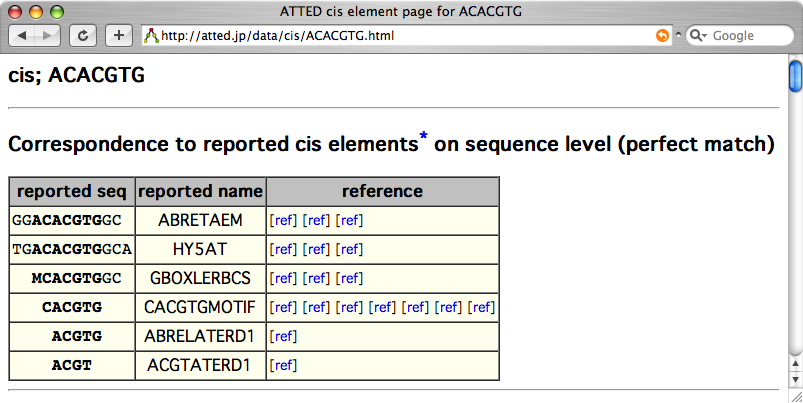The image size is (803, 403).
Task: Click the orange RSS/snapback icon in address bar
Action: (x=661, y=35)
